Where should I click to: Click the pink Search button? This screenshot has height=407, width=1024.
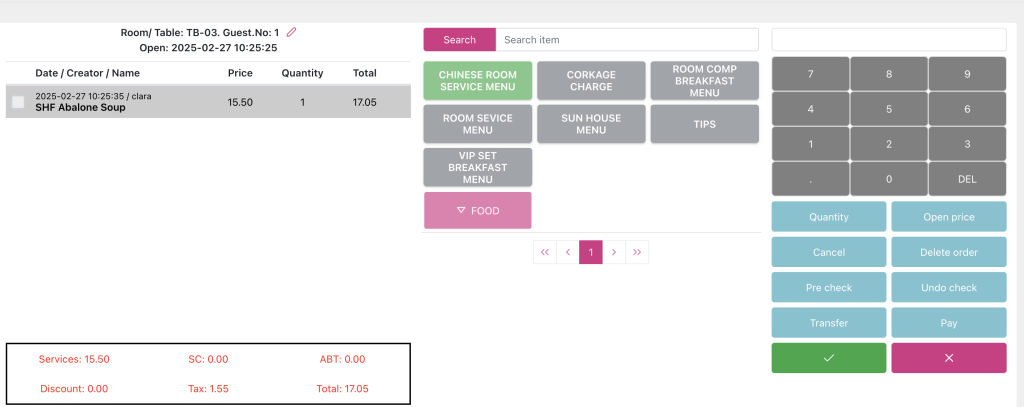click(x=459, y=40)
